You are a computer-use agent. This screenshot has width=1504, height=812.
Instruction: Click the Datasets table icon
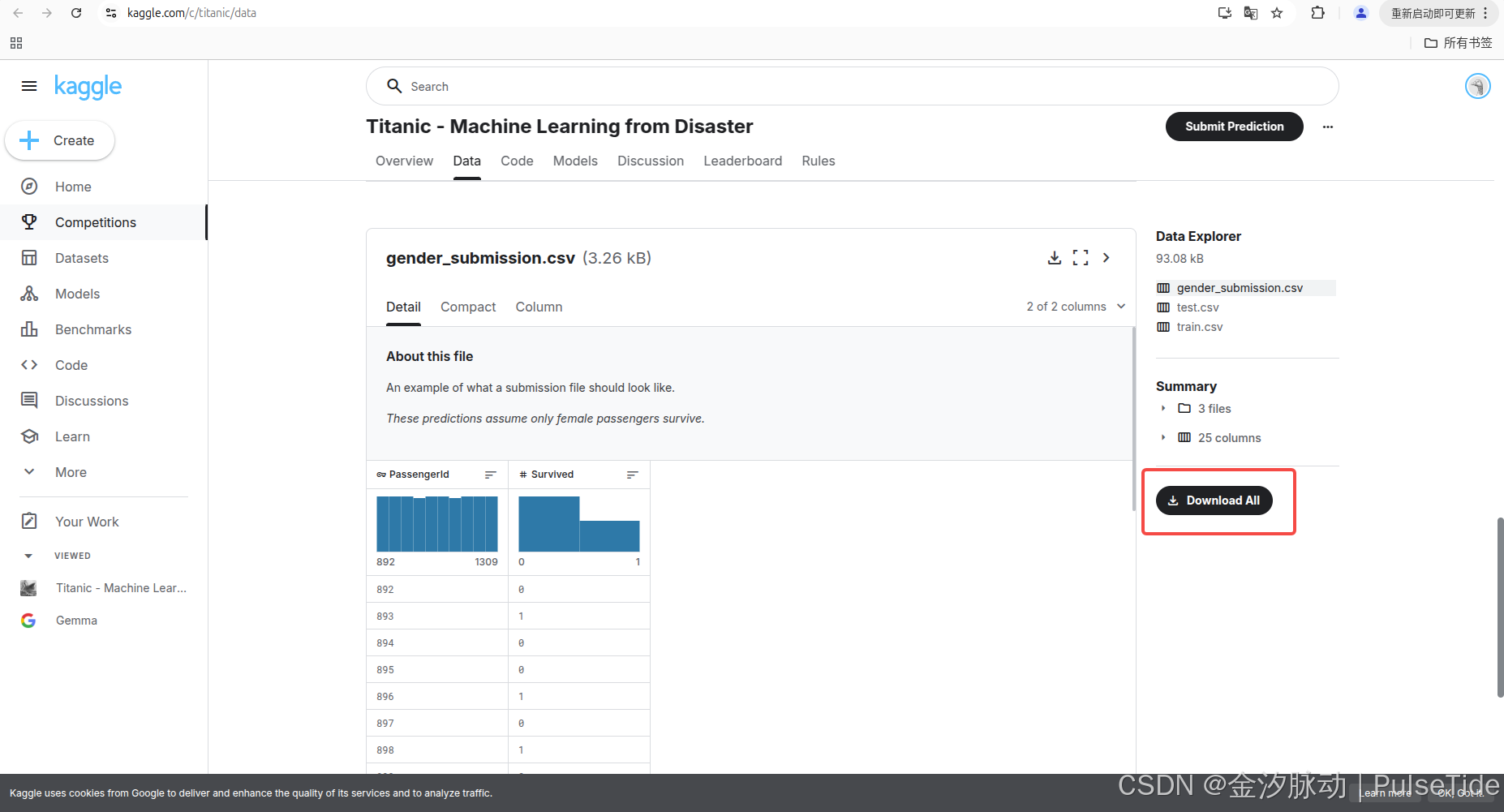click(x=29, y=258)
